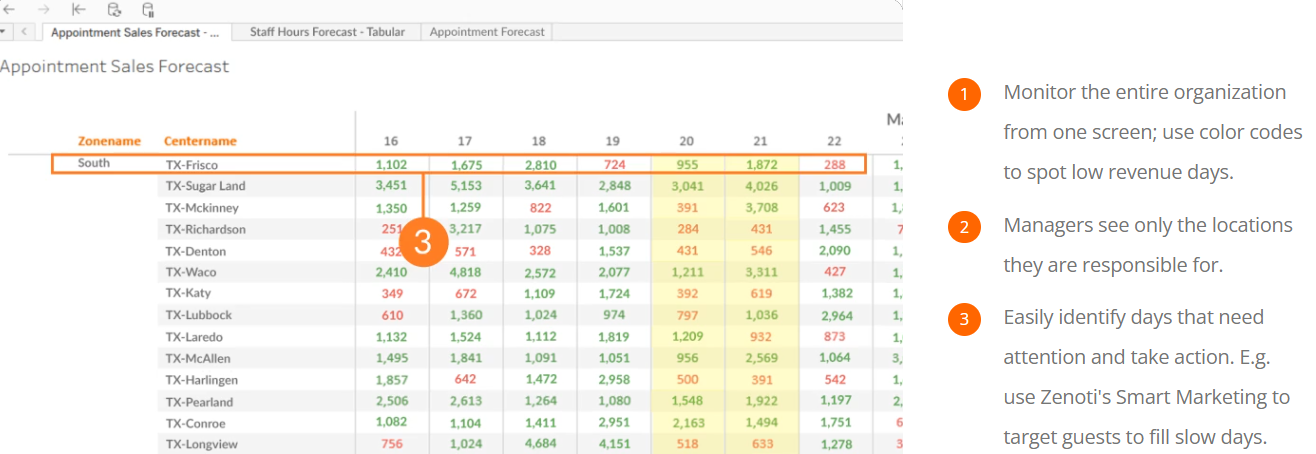Click the day 20 column header
1316x454 pixels.
pyautogui.click(x=686, y=141)
